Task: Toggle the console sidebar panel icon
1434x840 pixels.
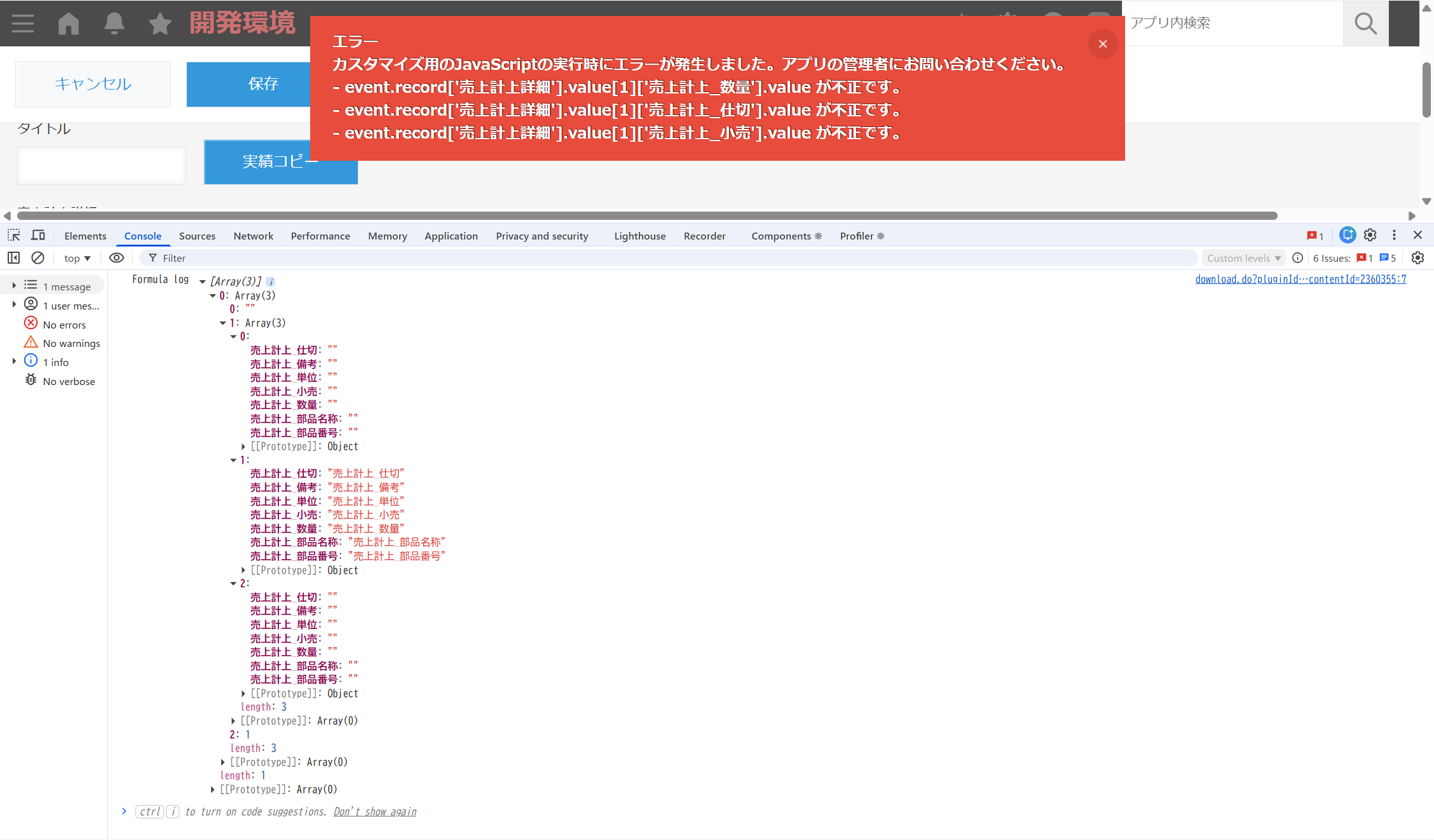Action: (x=13, y=258)
